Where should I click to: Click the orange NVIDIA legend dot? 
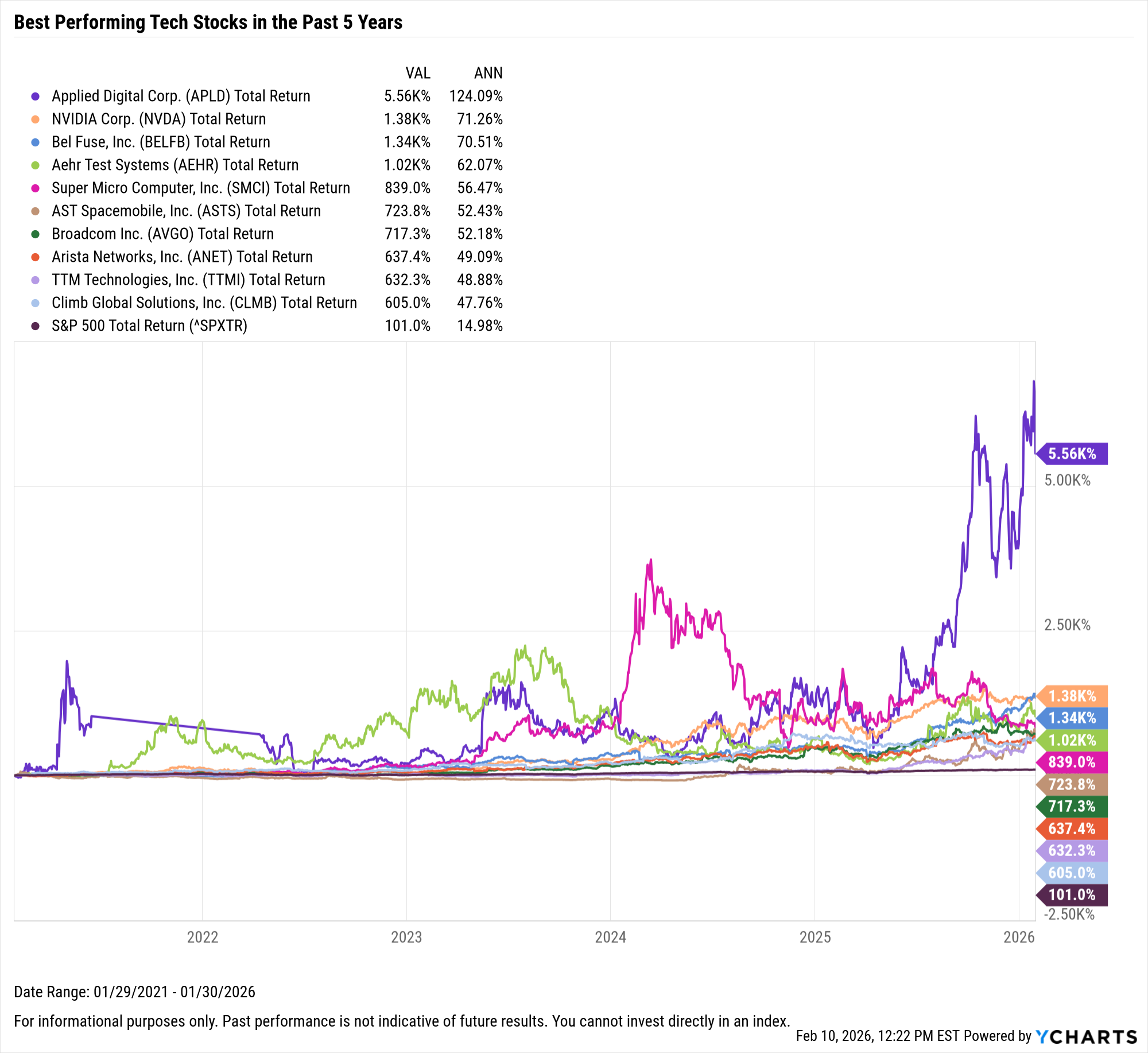36,119
